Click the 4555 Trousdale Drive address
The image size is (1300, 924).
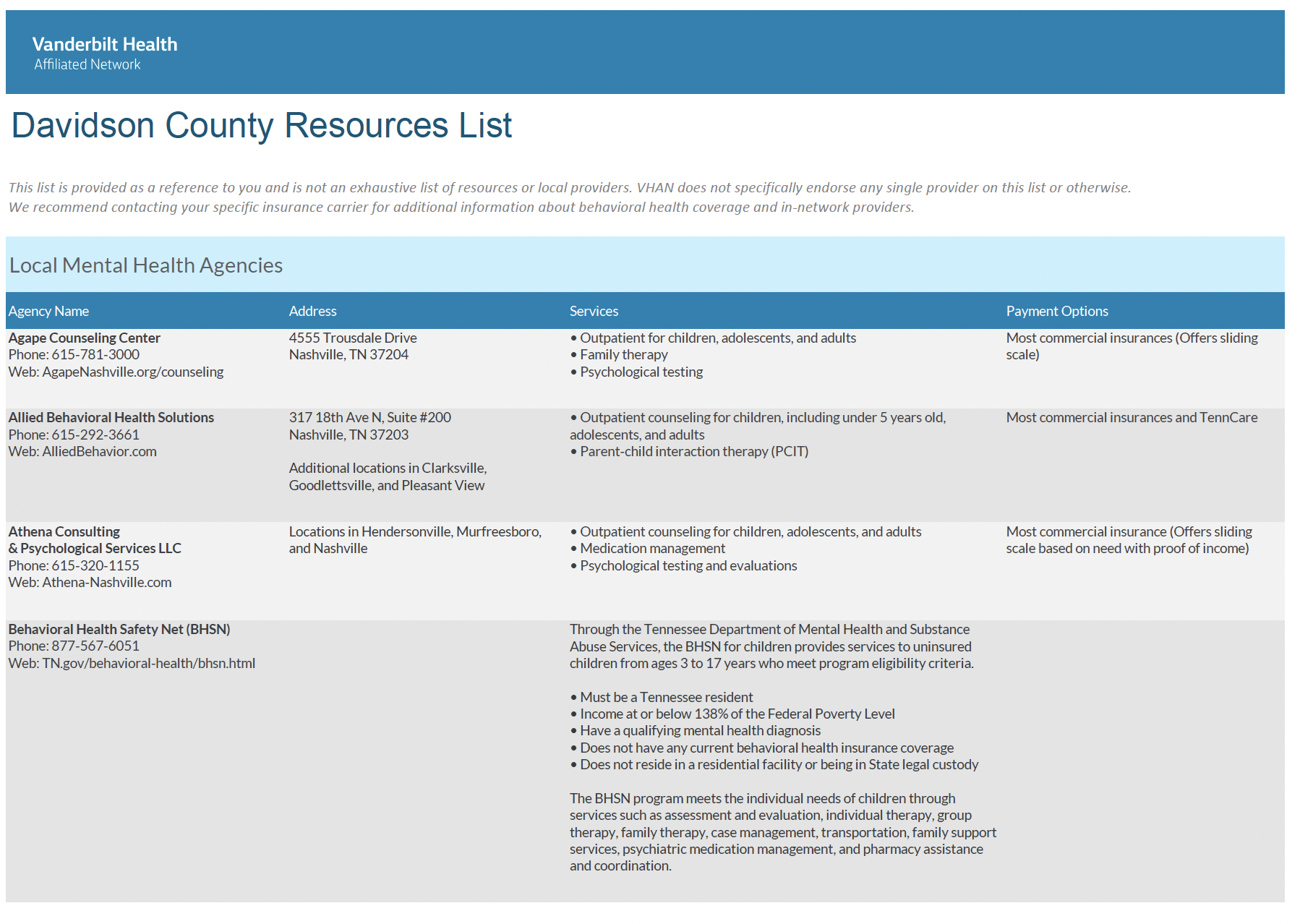point(353,338)
